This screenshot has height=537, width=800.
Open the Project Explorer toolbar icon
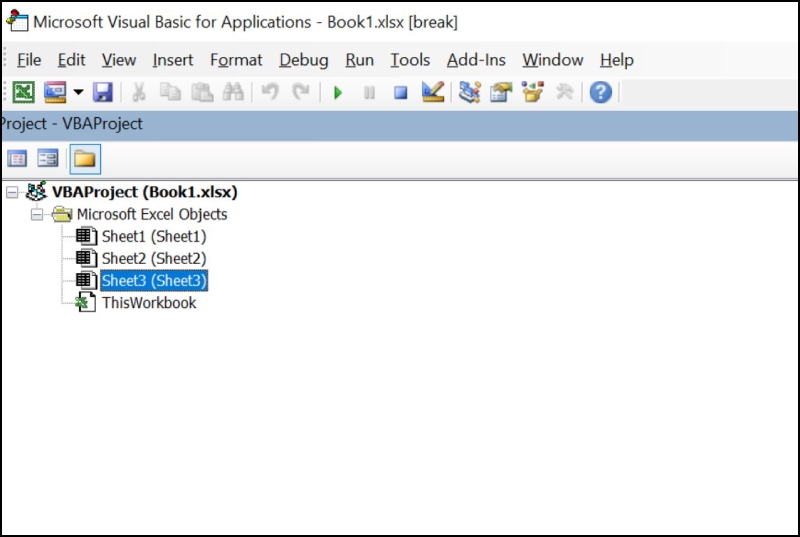[x=469, y=92]
